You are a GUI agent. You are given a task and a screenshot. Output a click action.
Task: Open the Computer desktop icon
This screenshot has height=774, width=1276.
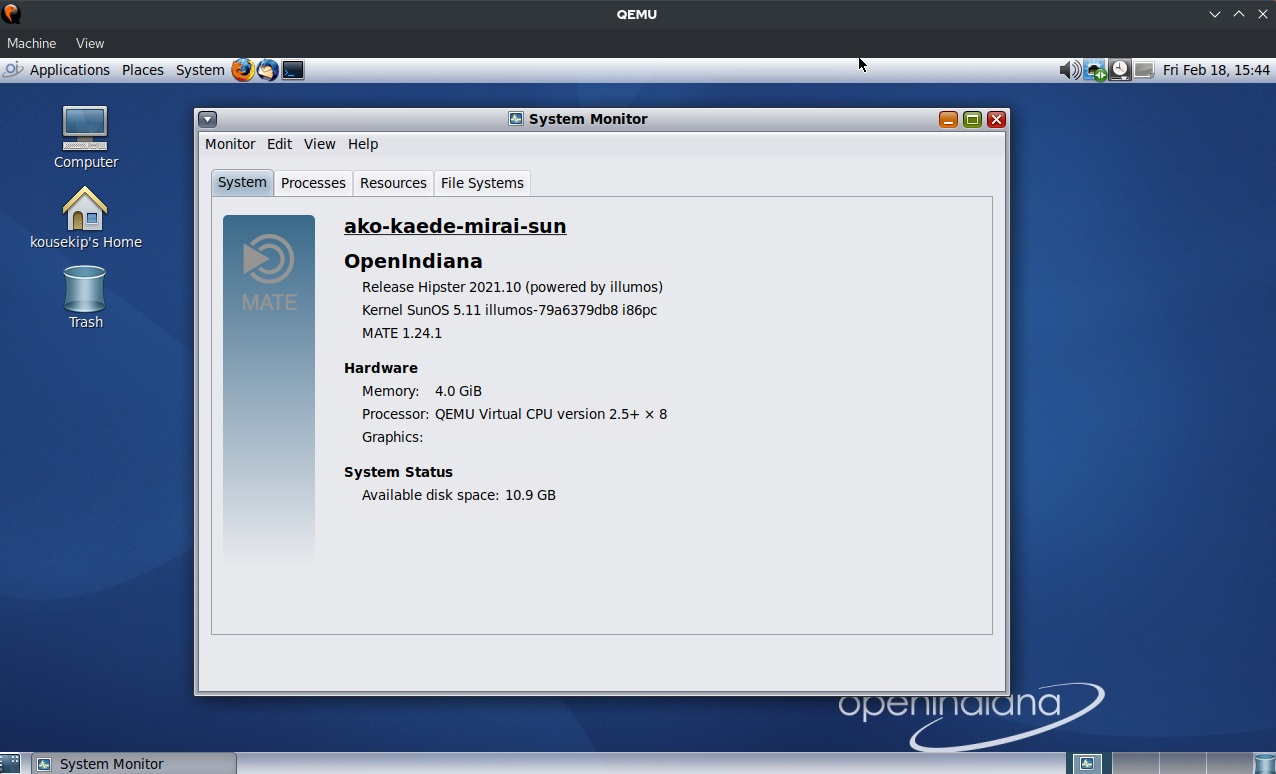click(85, 137)
